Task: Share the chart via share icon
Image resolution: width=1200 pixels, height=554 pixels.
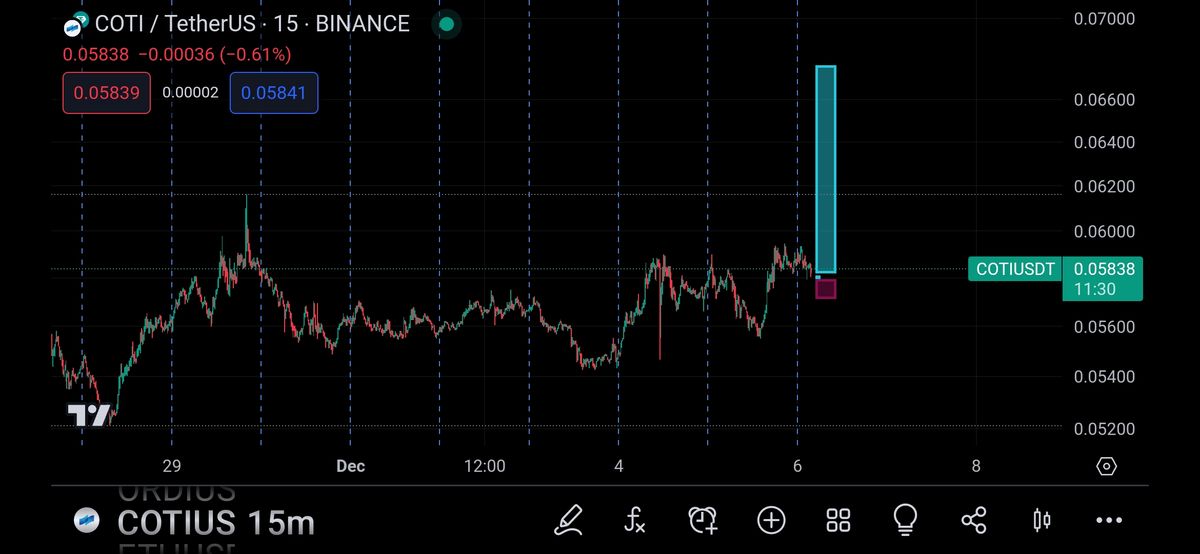Action: tap(973, 519)
